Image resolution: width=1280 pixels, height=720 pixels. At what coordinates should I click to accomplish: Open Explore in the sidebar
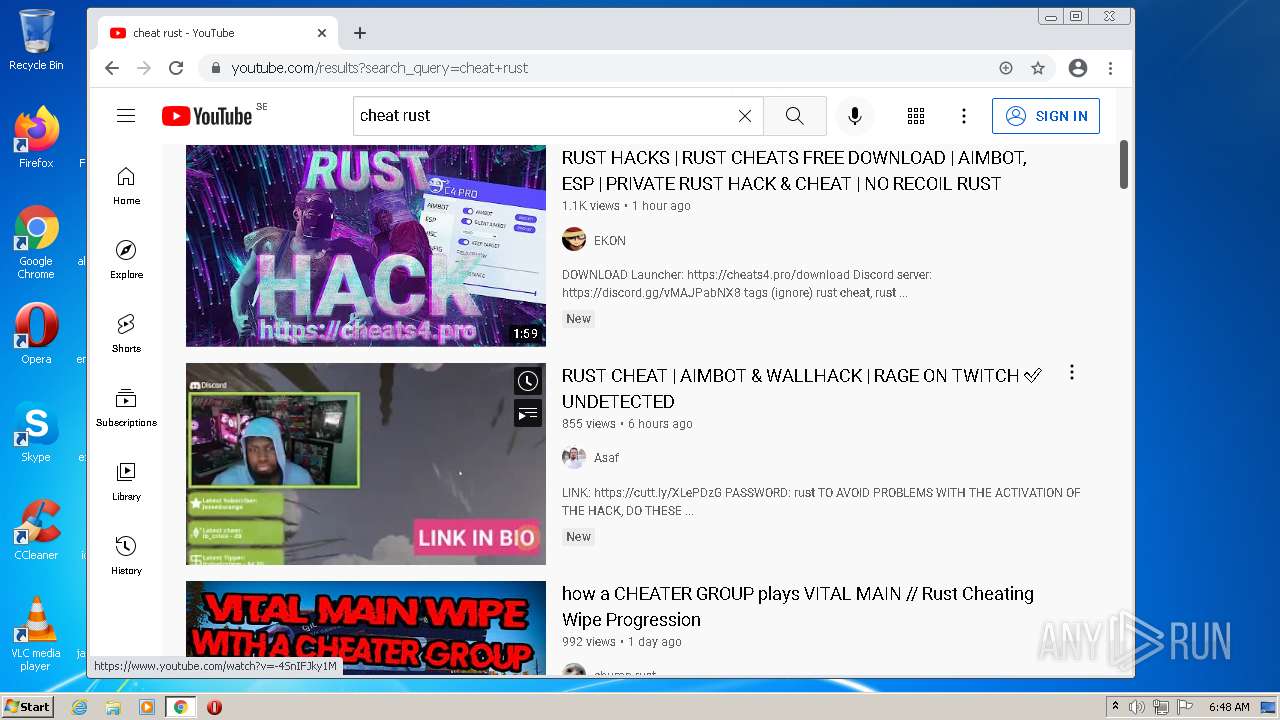pos(126,260)
